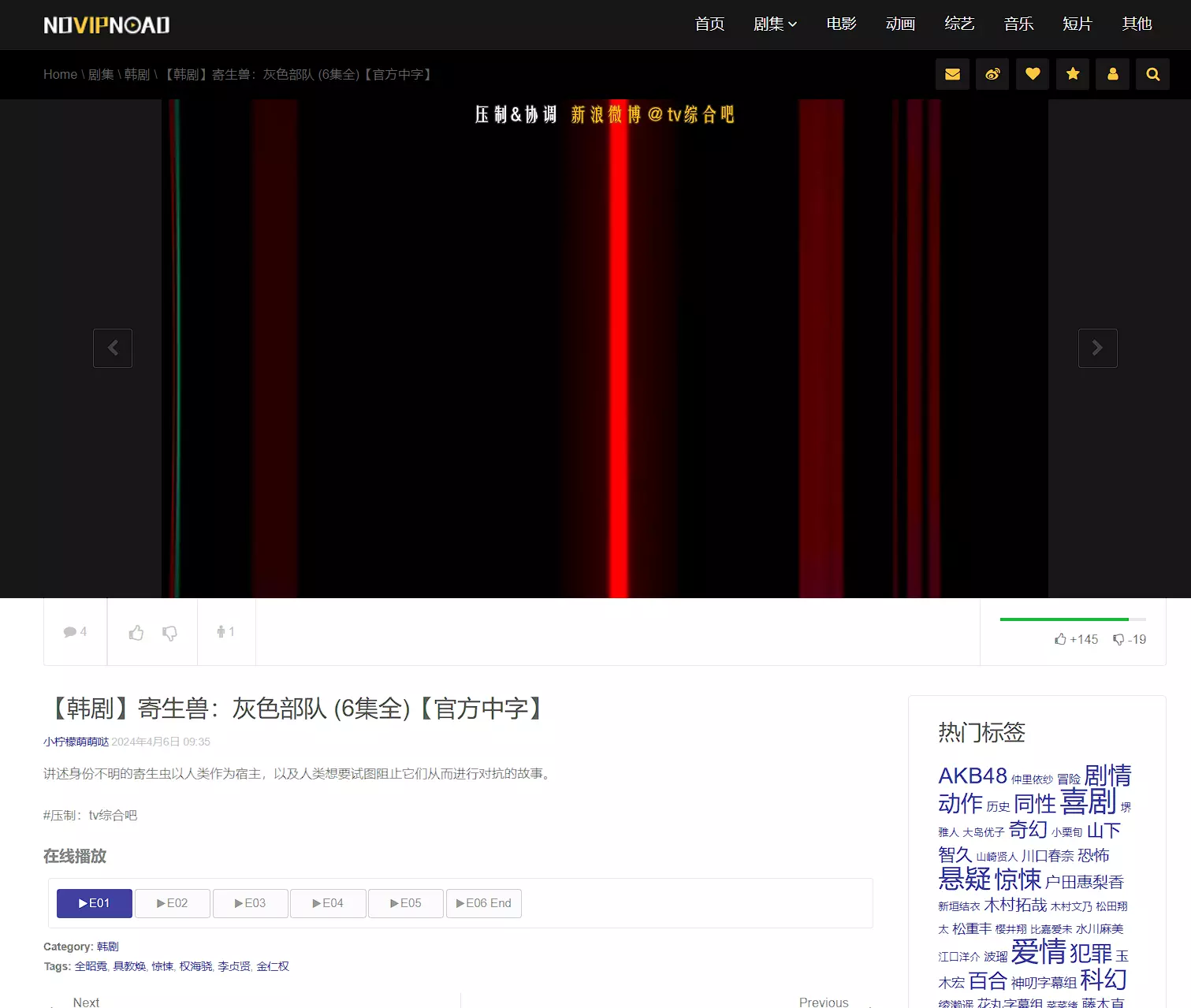
Task: Open the Weibo icon link
Action: click(992, 74)
